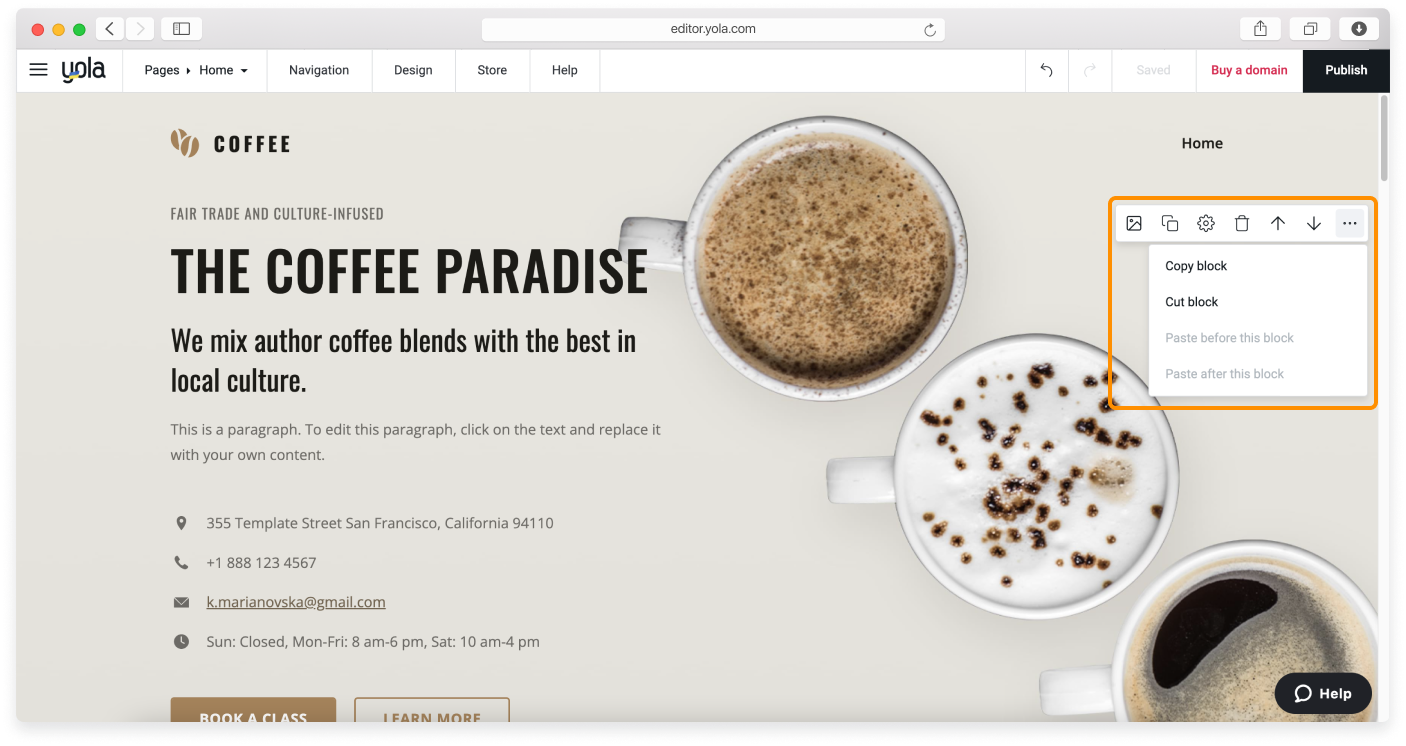Toggle the Safari sidebar button
The width and height of the screenshot is (1406, 746).
181,29
